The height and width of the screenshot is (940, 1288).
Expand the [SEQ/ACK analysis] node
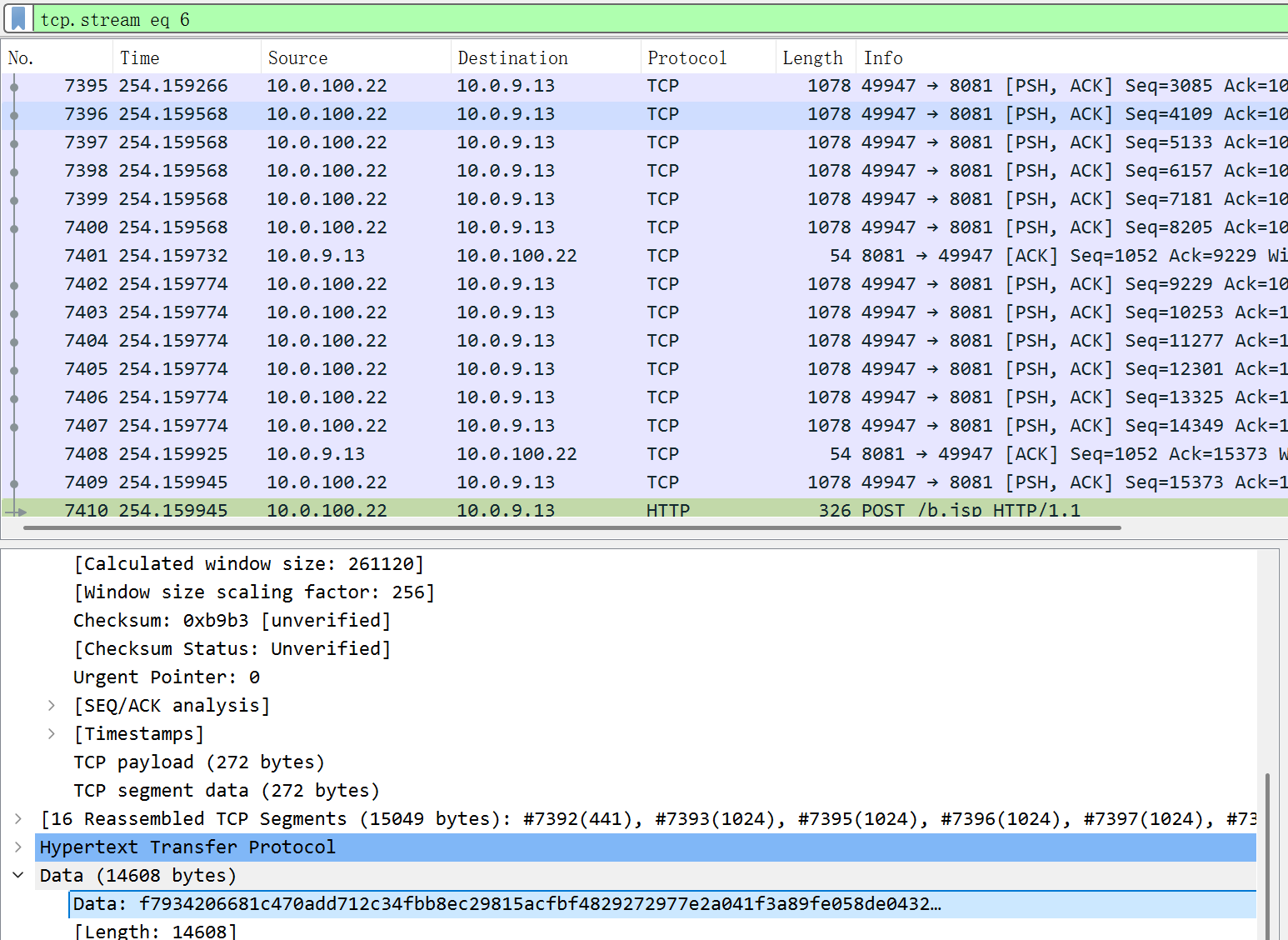point(52,706)
